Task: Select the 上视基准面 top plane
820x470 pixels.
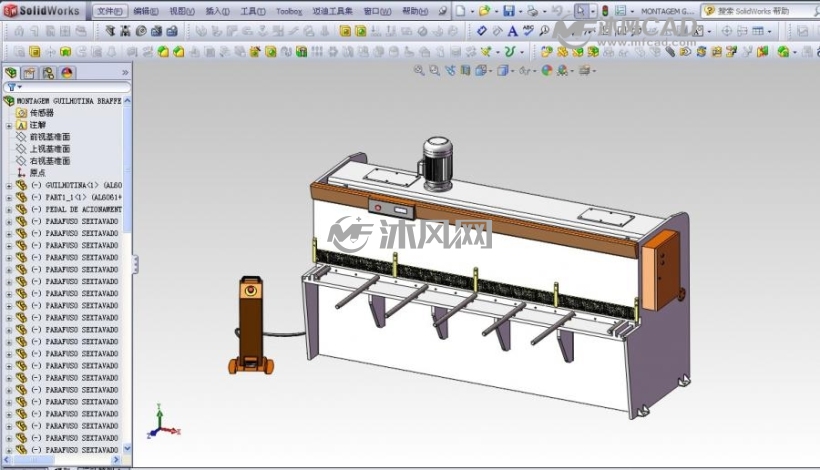Action: [x=50, y=148]
